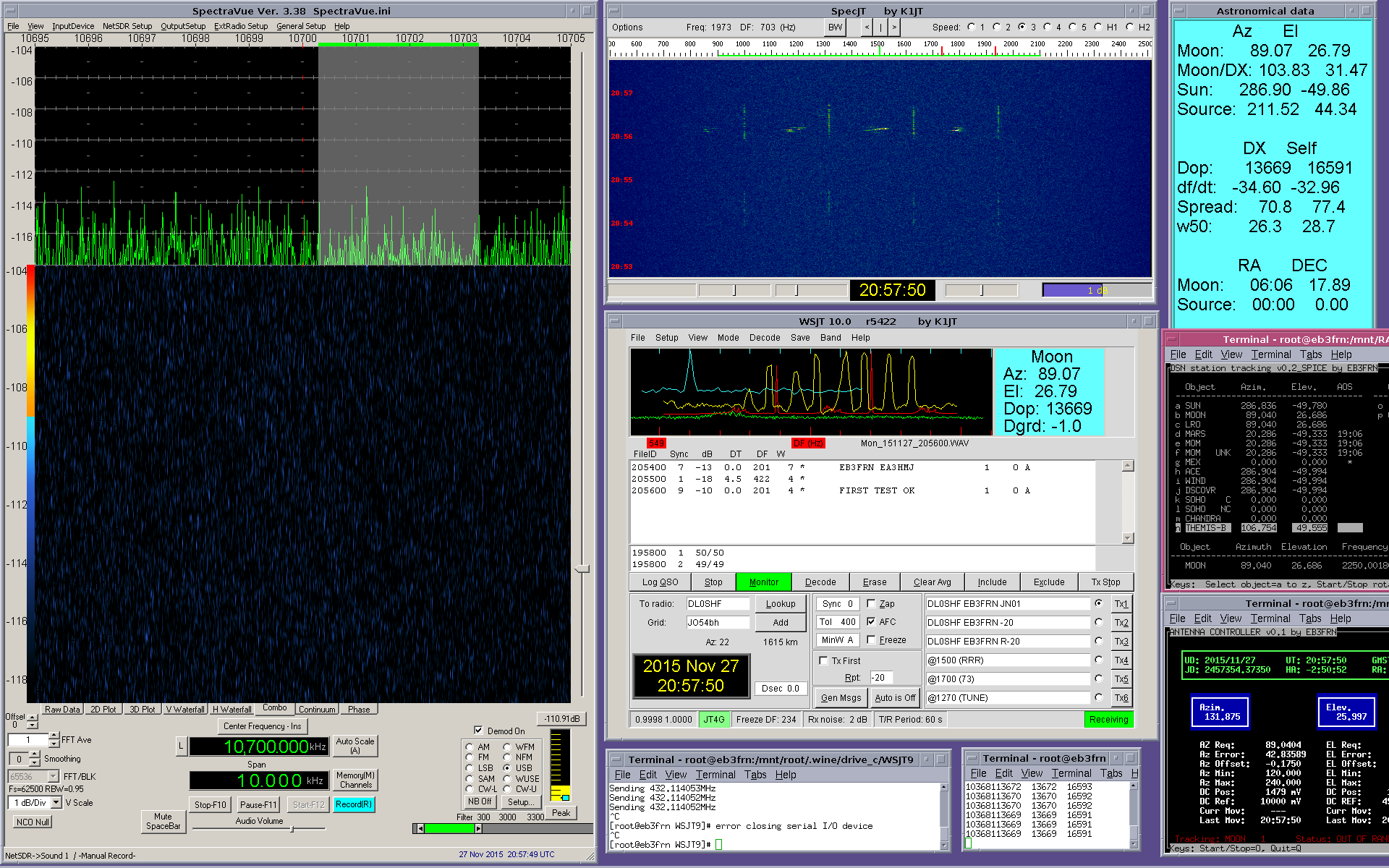Viewport: 1389px width, 868px height.
Task: Click the Gen Msgs button
Action: pyautogui.click(x=841, y=698)
